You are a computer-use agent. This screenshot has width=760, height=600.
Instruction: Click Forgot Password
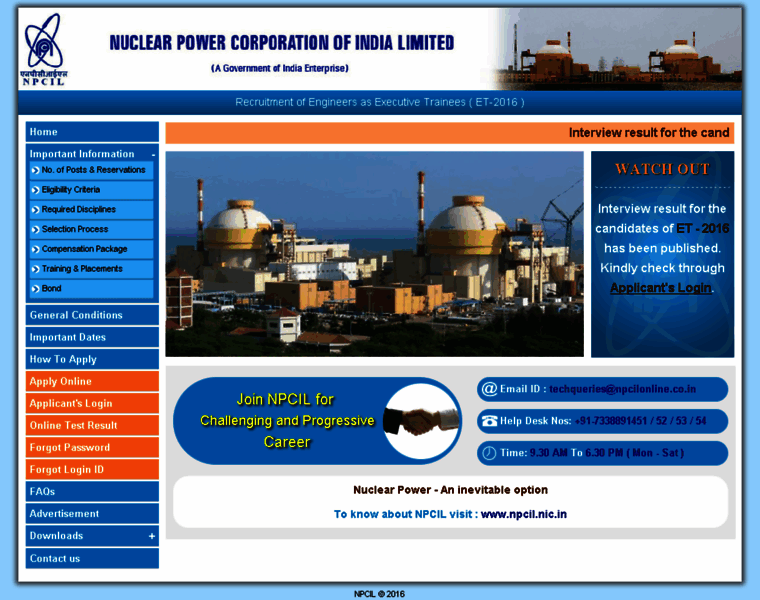pyautogui.click(x=92, y=447)
